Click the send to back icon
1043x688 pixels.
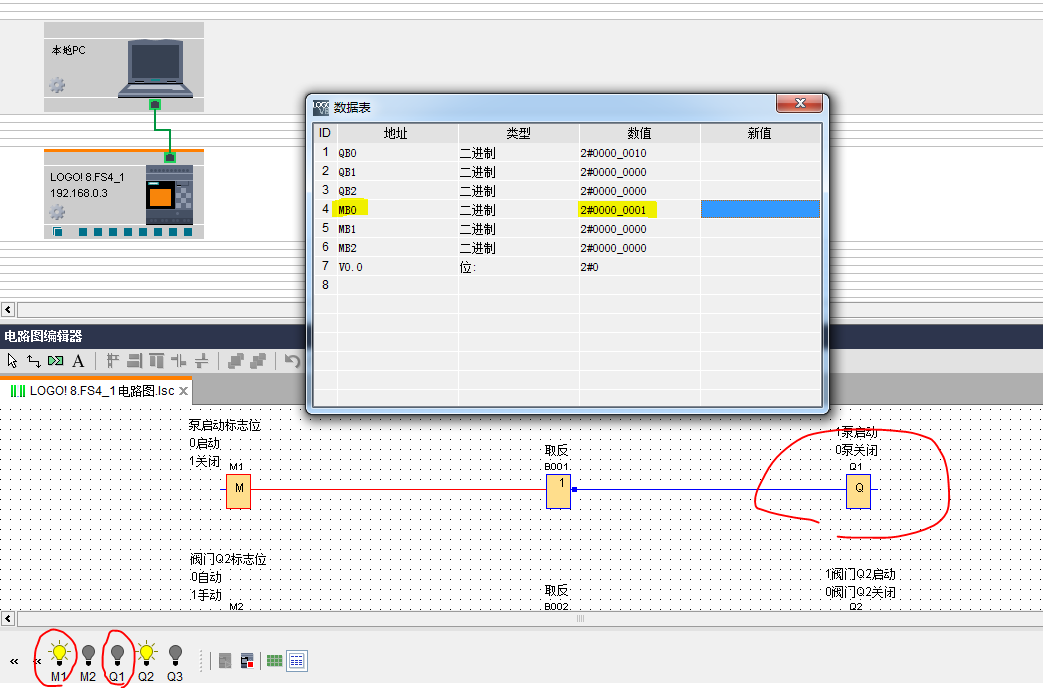click(x=258, y=361)
